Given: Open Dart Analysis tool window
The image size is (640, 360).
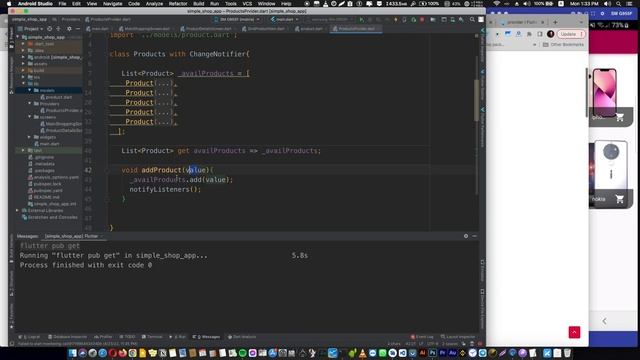Looking at the screenshot, I should pyautogui.click(x=242, y=337).
